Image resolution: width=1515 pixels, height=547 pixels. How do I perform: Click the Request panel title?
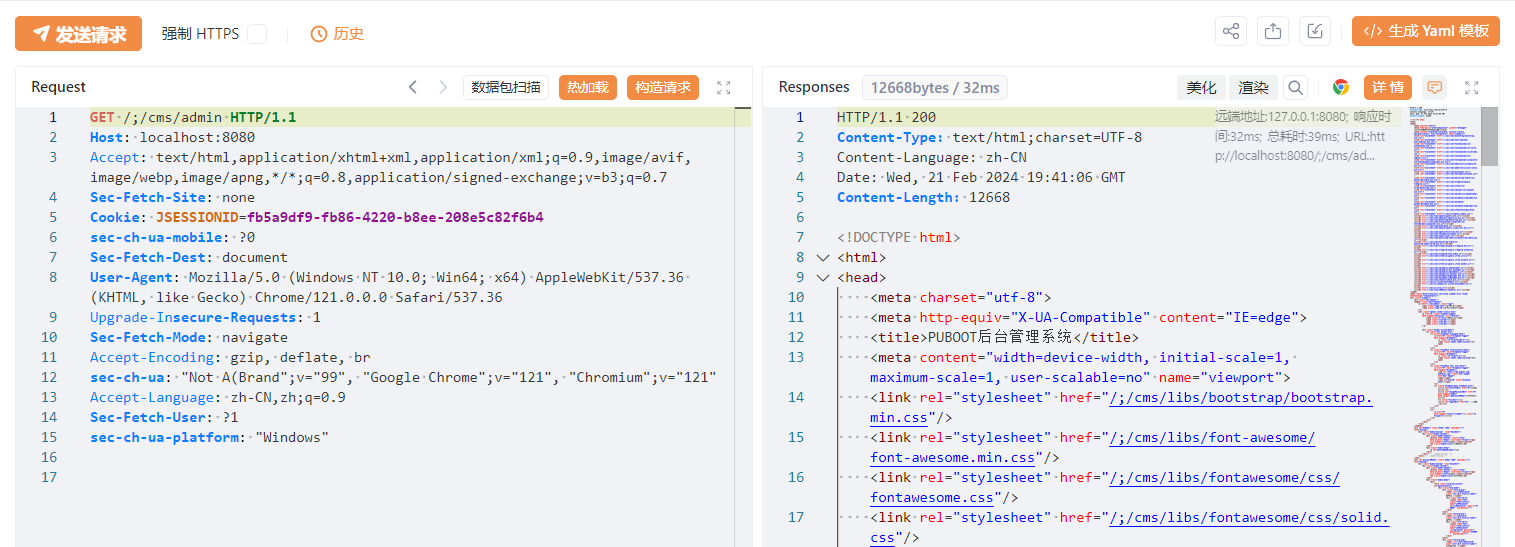58,87
